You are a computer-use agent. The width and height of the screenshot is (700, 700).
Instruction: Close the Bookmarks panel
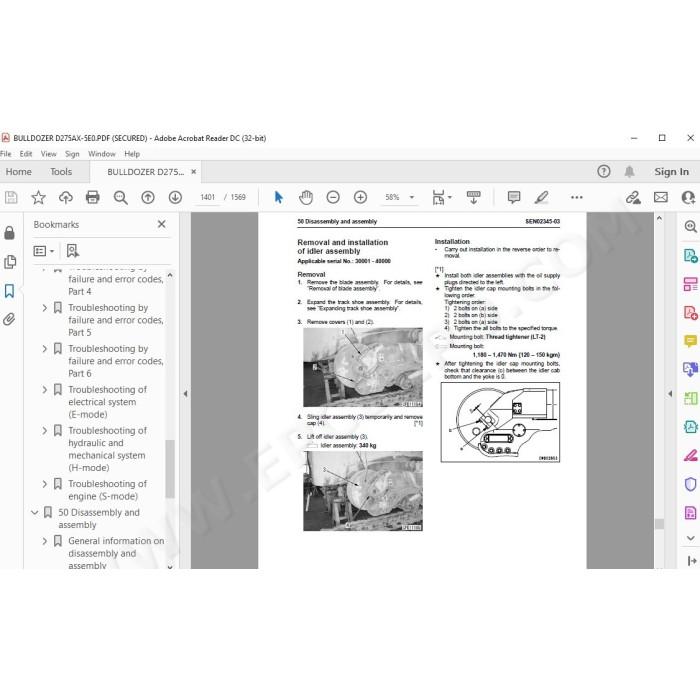coord(162,224)
